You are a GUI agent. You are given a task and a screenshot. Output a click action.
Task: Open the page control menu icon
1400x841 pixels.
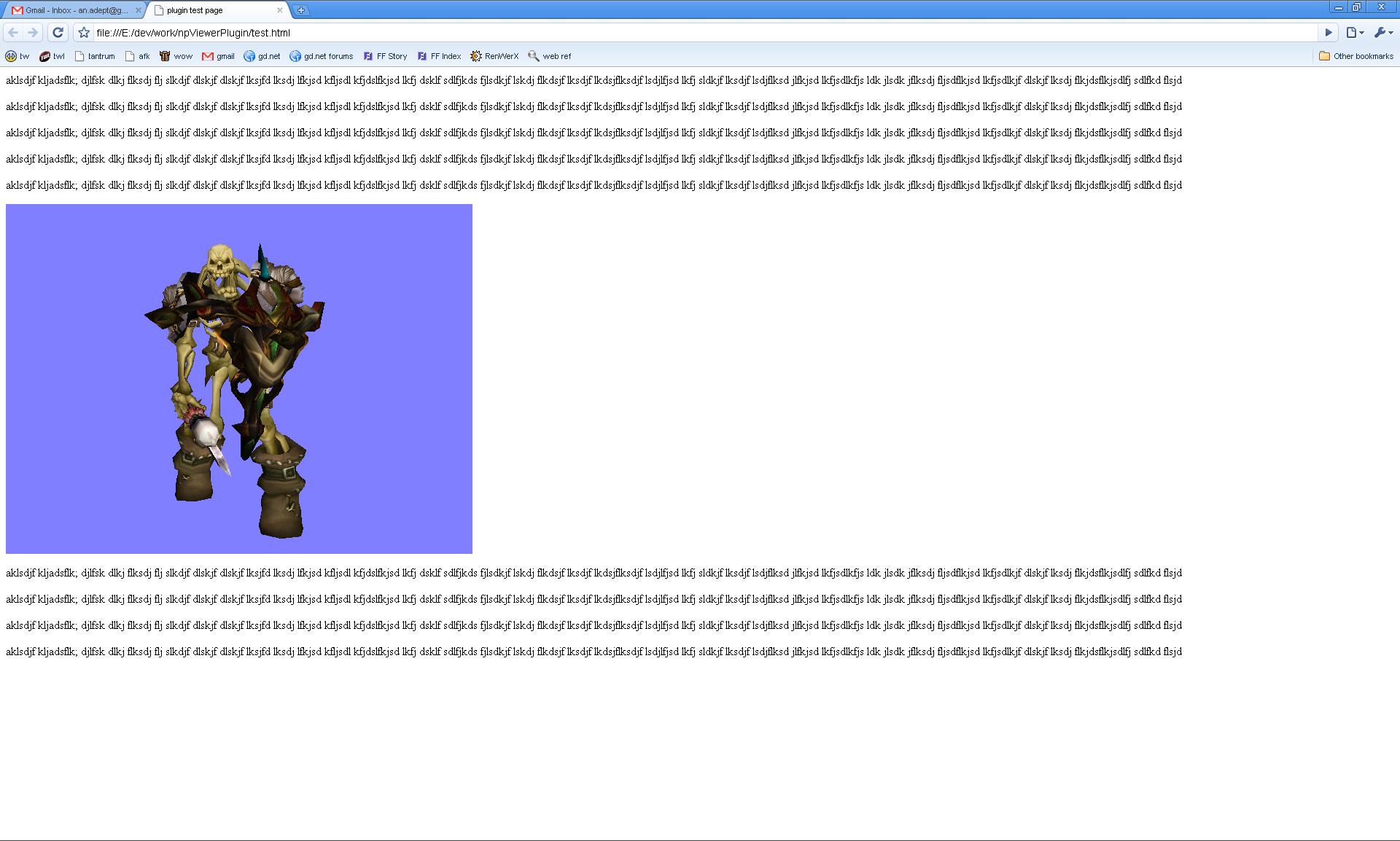1354,33
